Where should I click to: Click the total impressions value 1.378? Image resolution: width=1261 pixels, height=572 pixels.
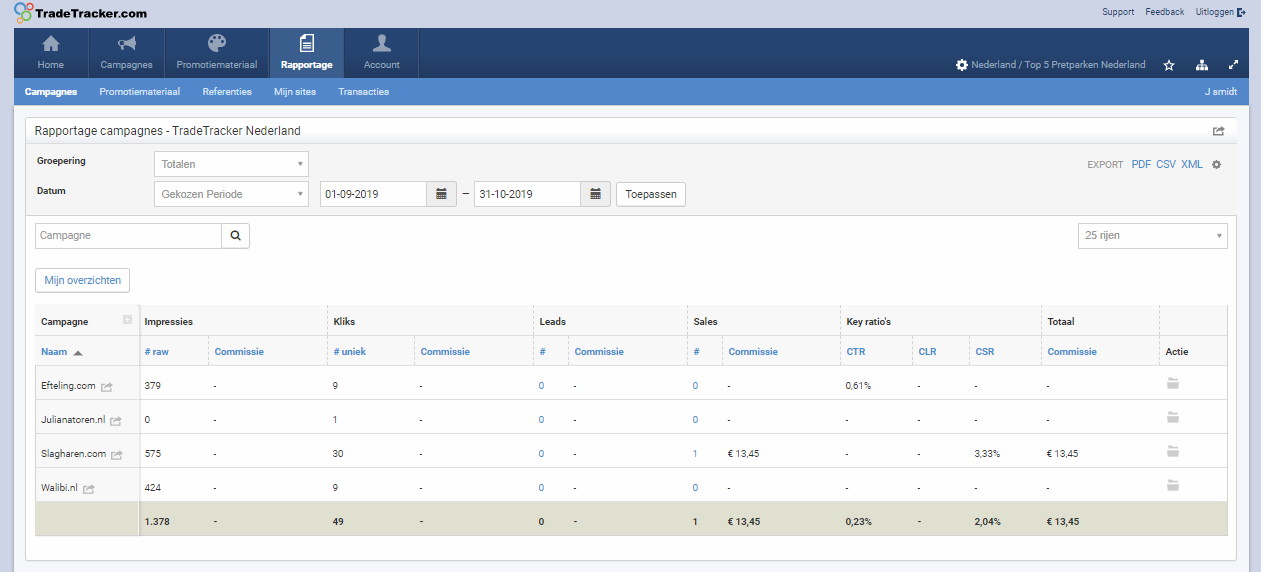coord(157,522)
